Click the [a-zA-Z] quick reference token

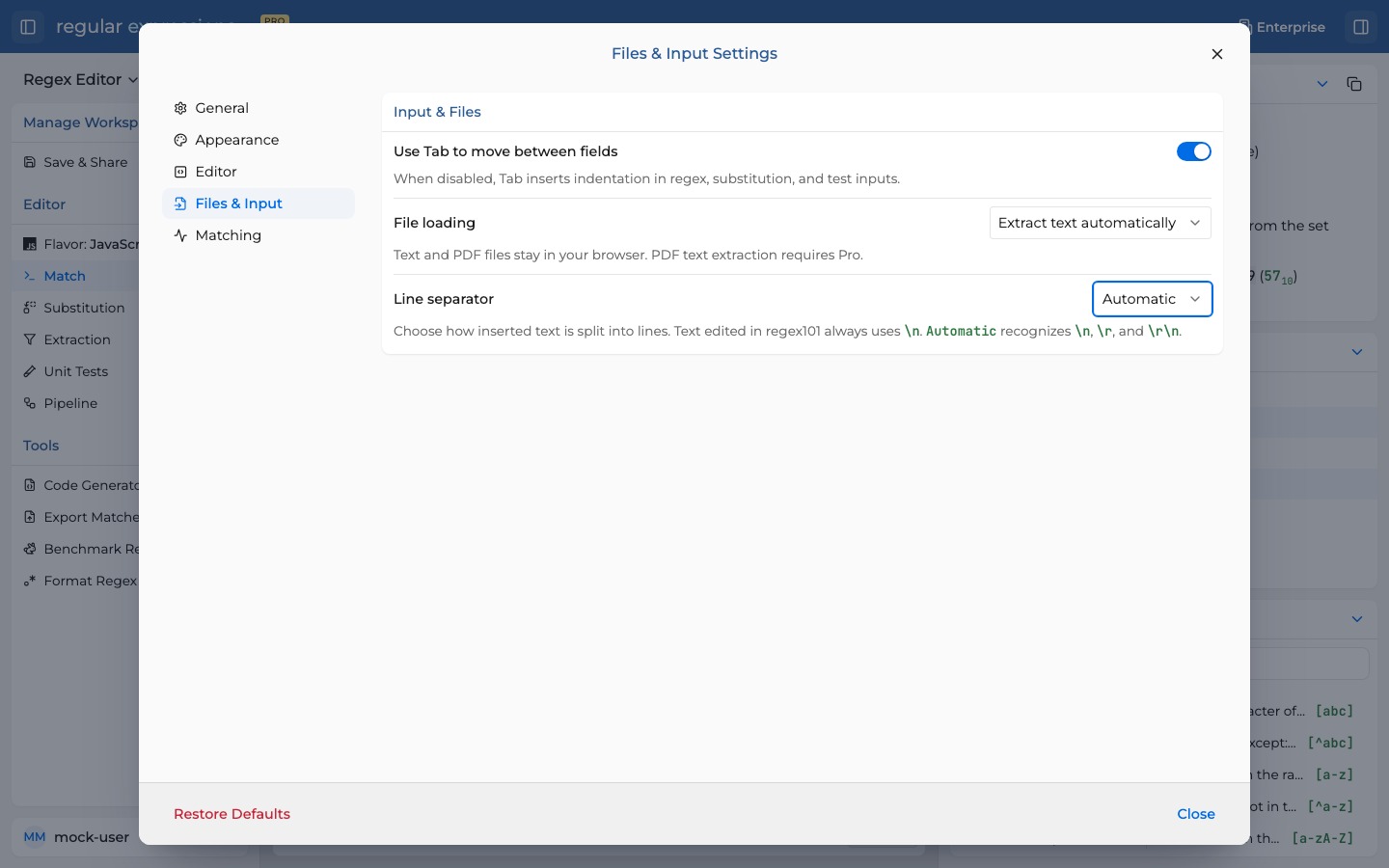point(1322,838)
